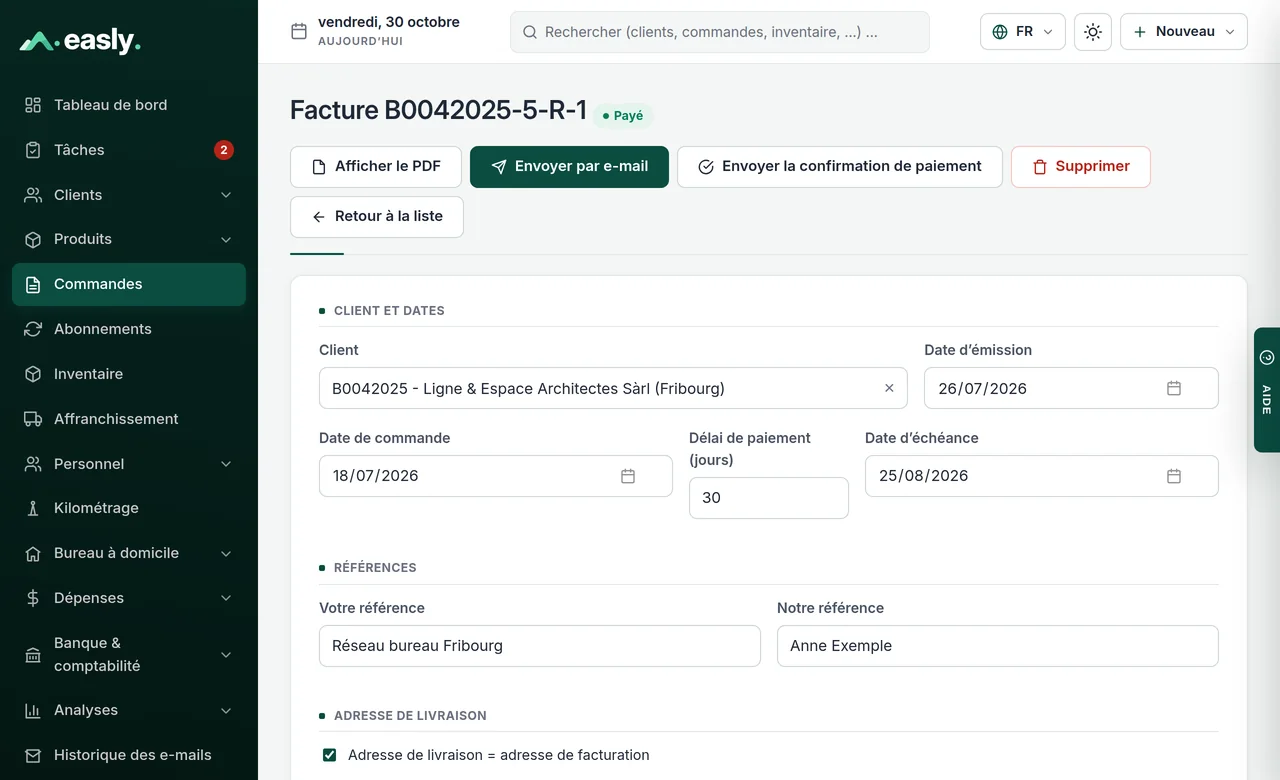This screenshot has height=780, width=1280.
Task: Expand Banque & comptabilité section
Action: (x=226, y=655)
